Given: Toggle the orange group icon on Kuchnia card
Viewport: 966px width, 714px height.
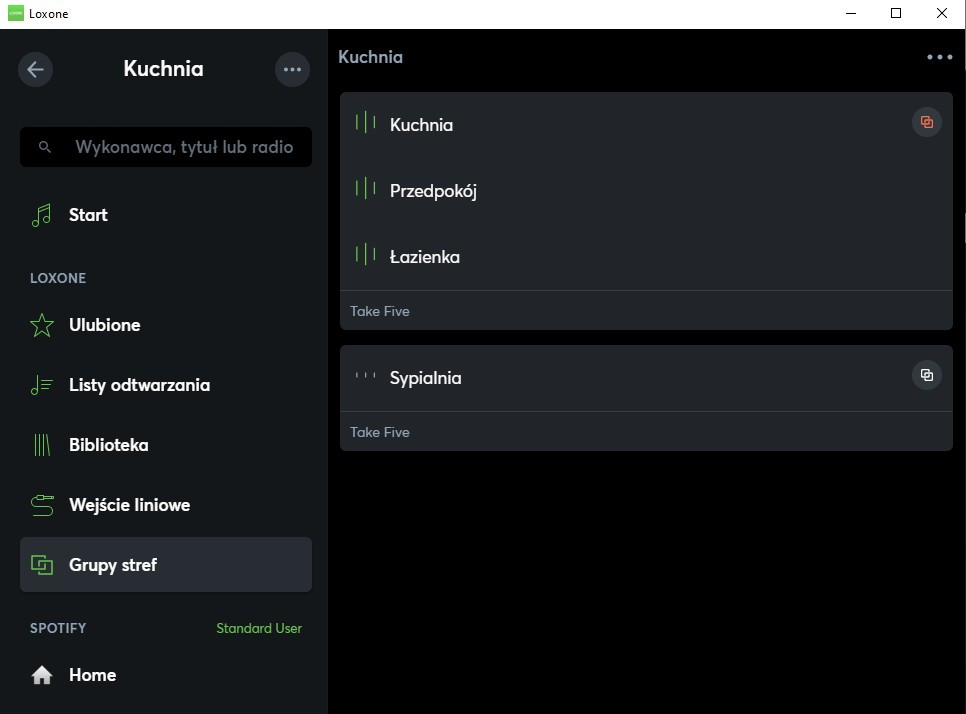Looking at the screenshot, I should [926, 122].
